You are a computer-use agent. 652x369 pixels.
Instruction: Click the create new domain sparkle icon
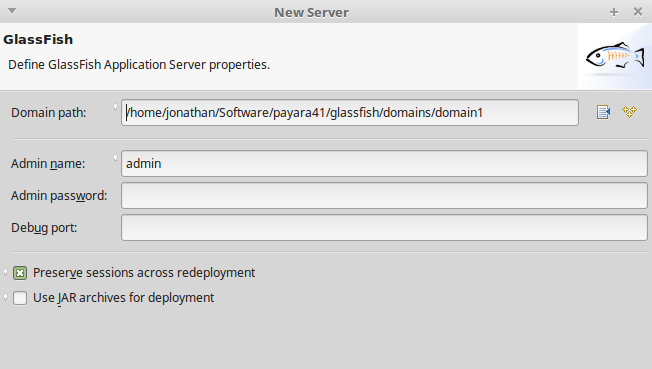point(629,112)
